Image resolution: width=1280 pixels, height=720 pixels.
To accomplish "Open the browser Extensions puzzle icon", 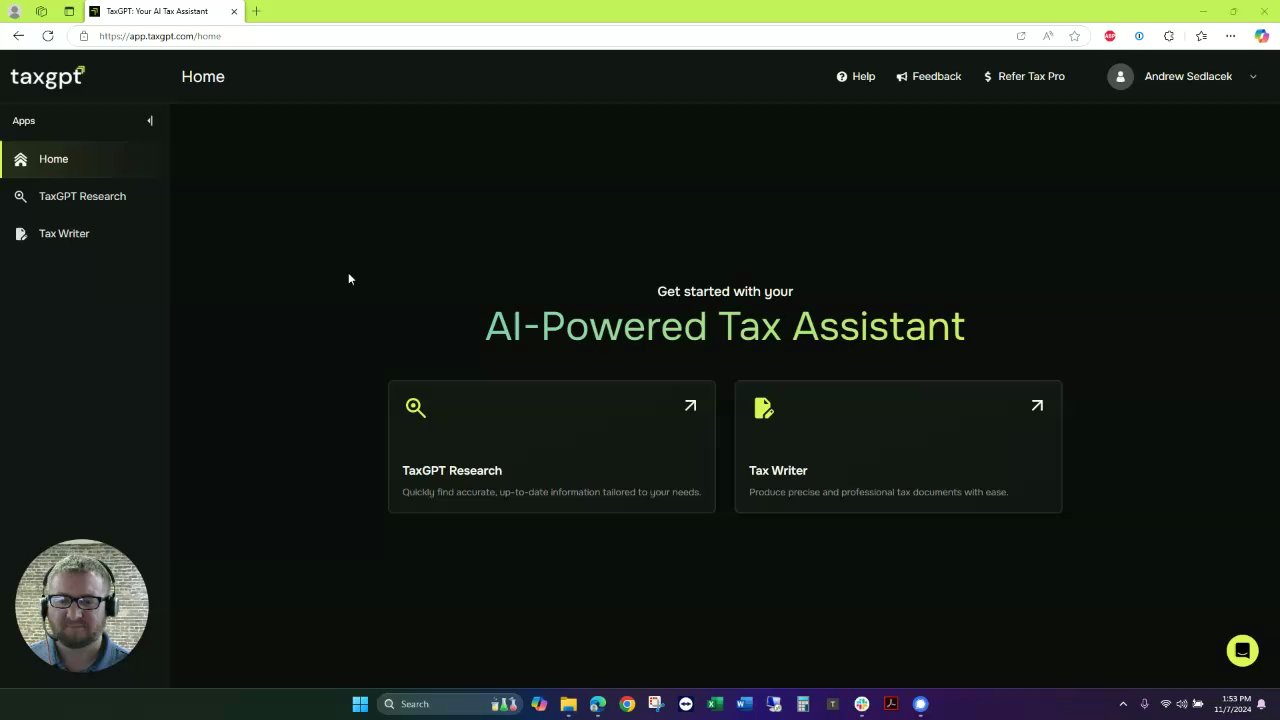I will pos(1168,36).
